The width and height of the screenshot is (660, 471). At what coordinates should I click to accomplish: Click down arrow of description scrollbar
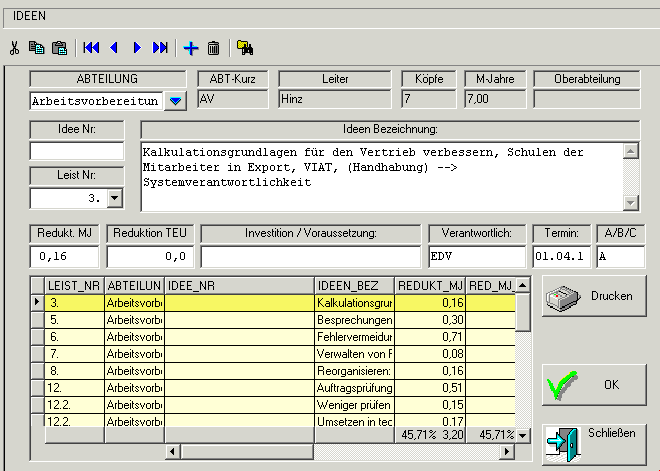(x=631, y=203)
